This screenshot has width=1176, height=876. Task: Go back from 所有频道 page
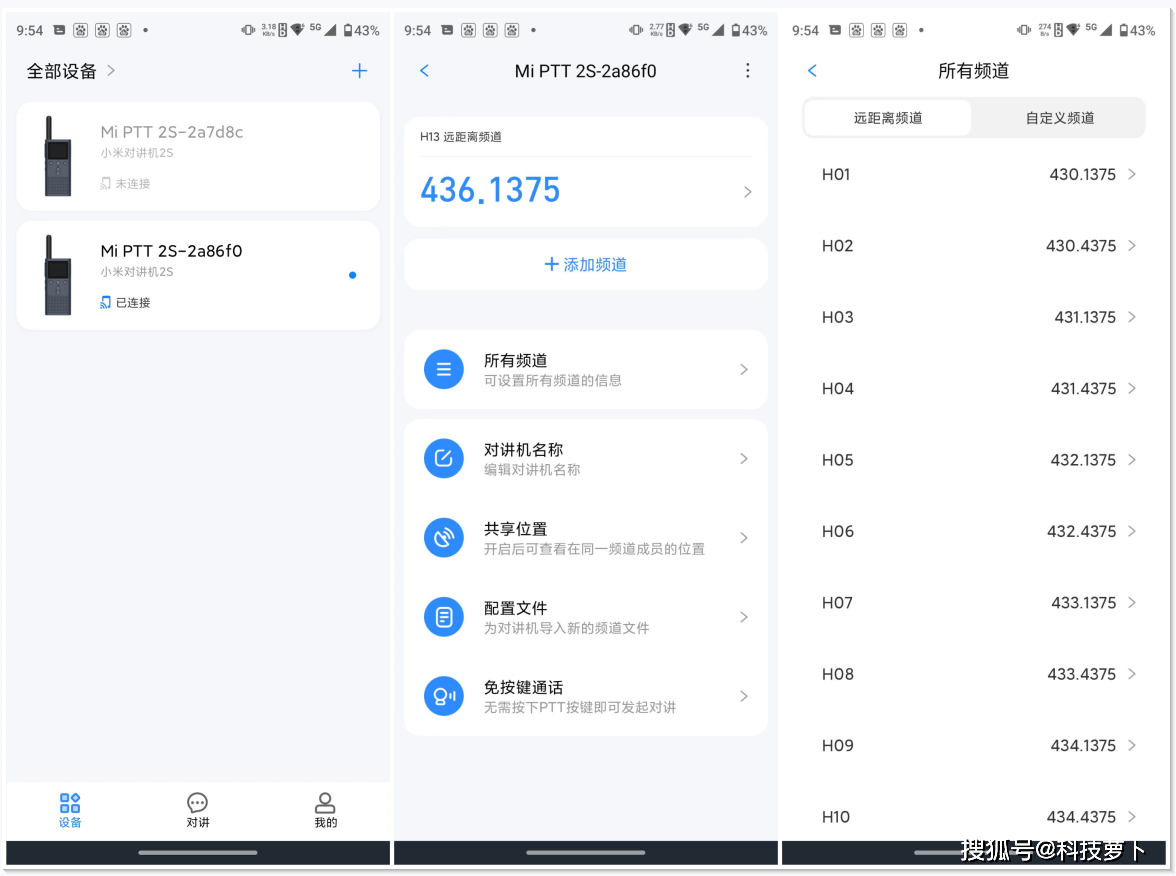812,70
